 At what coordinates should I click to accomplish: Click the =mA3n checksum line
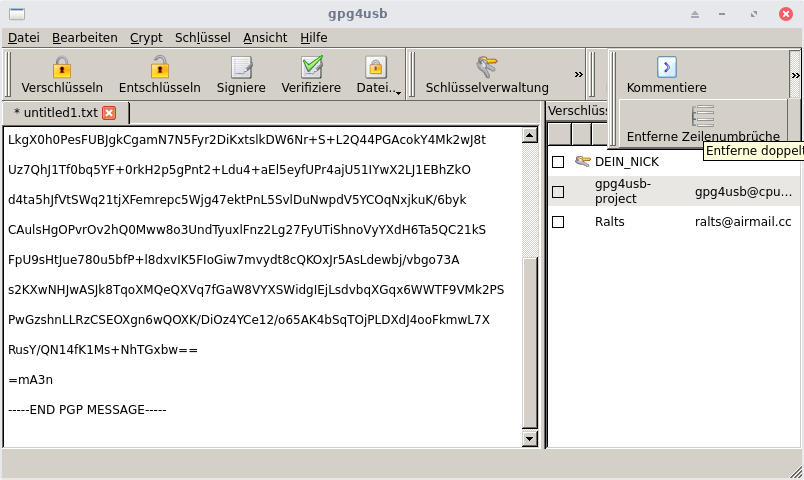(31, 380)
